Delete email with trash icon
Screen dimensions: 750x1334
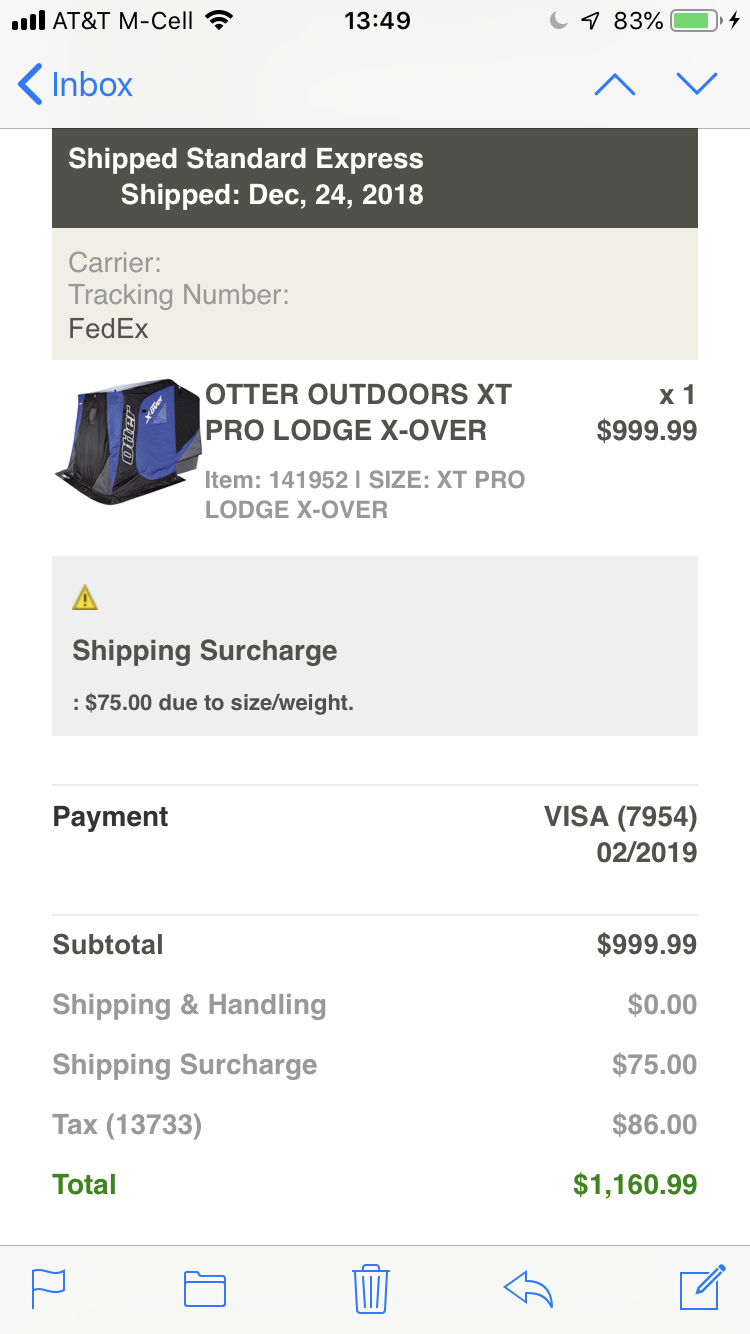click(370, 1288)
